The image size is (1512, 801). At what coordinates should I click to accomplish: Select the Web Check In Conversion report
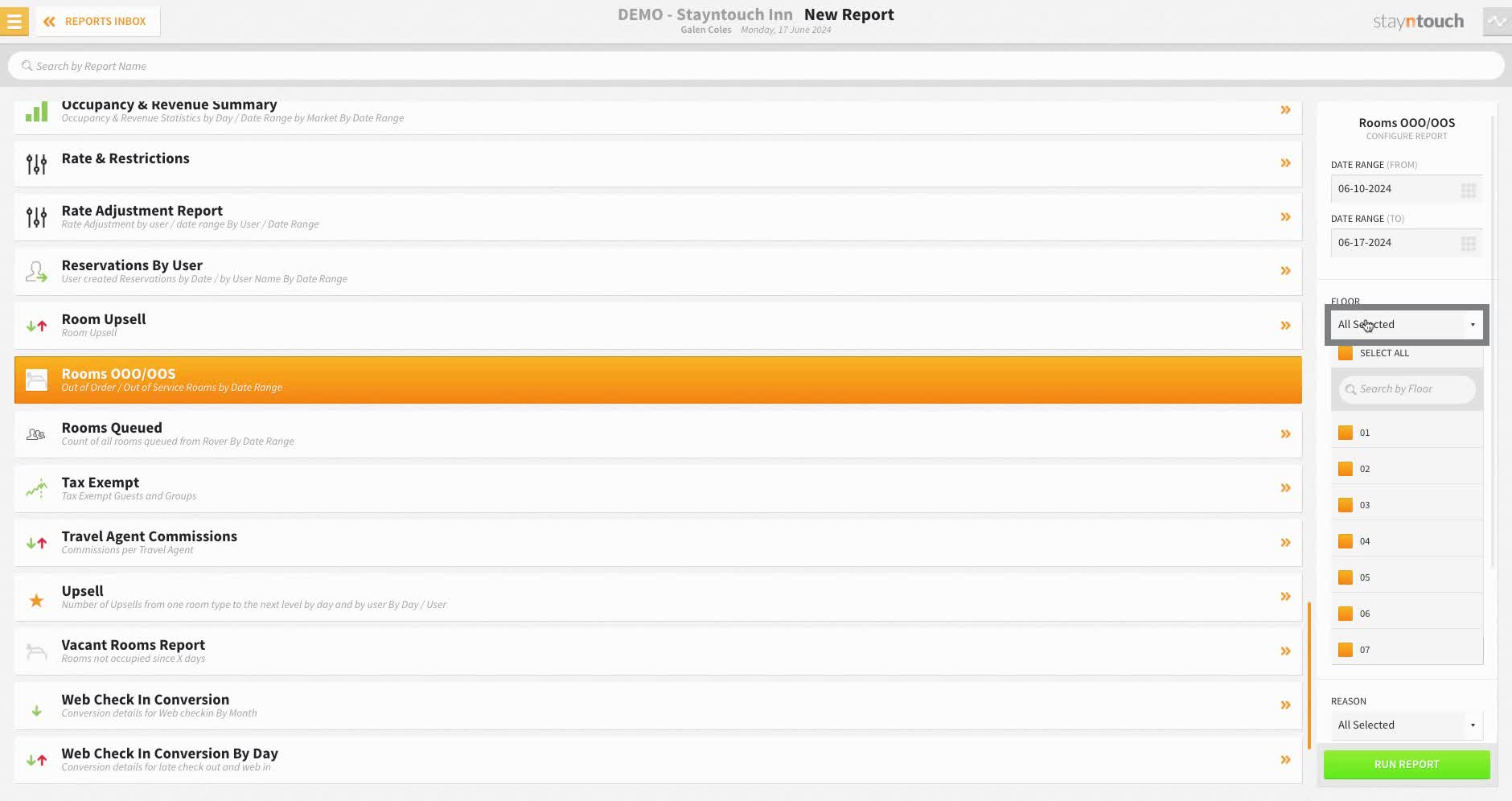[658, 705]
